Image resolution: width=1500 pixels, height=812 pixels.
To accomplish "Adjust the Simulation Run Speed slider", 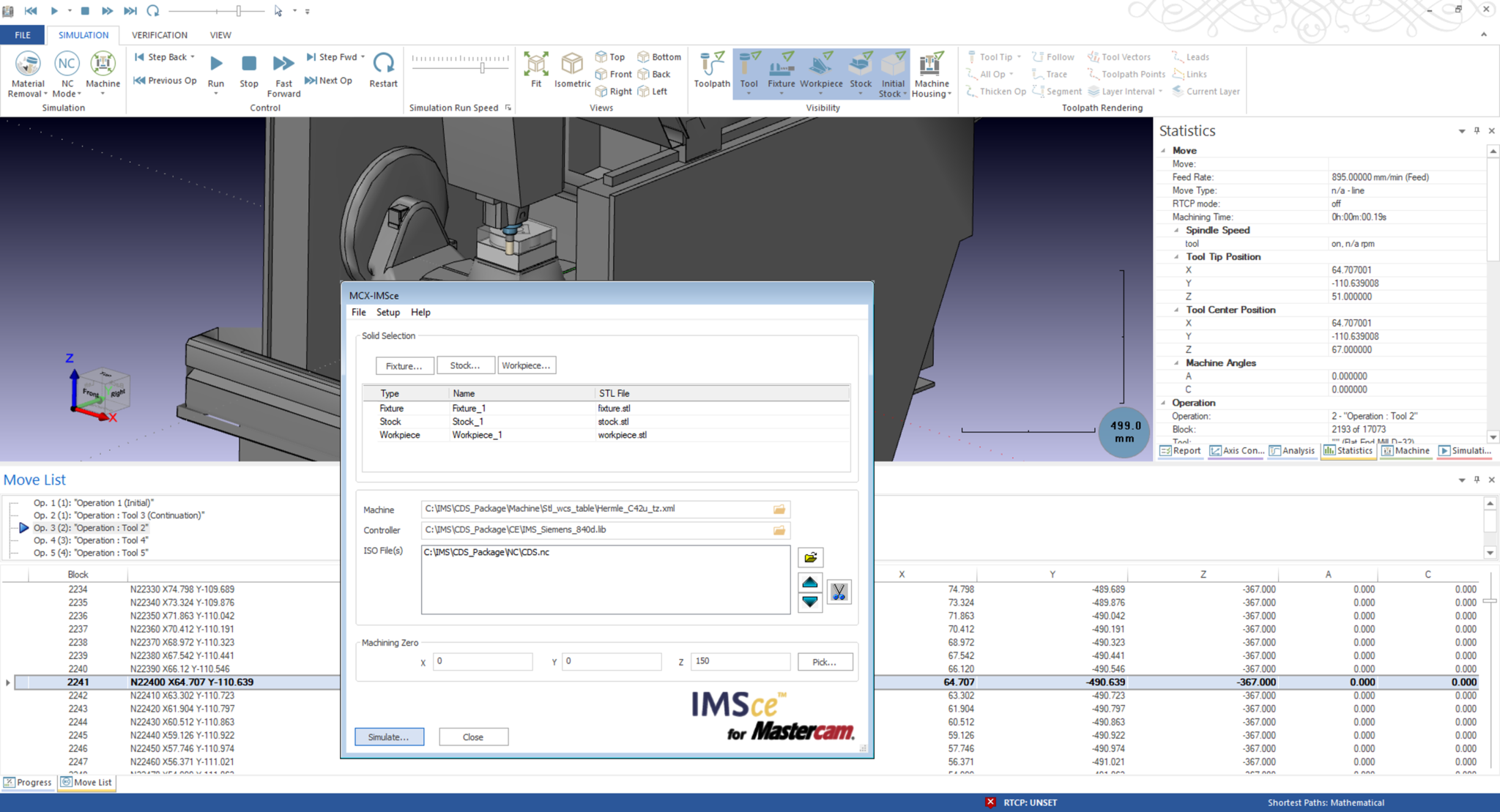I will 481,68.
